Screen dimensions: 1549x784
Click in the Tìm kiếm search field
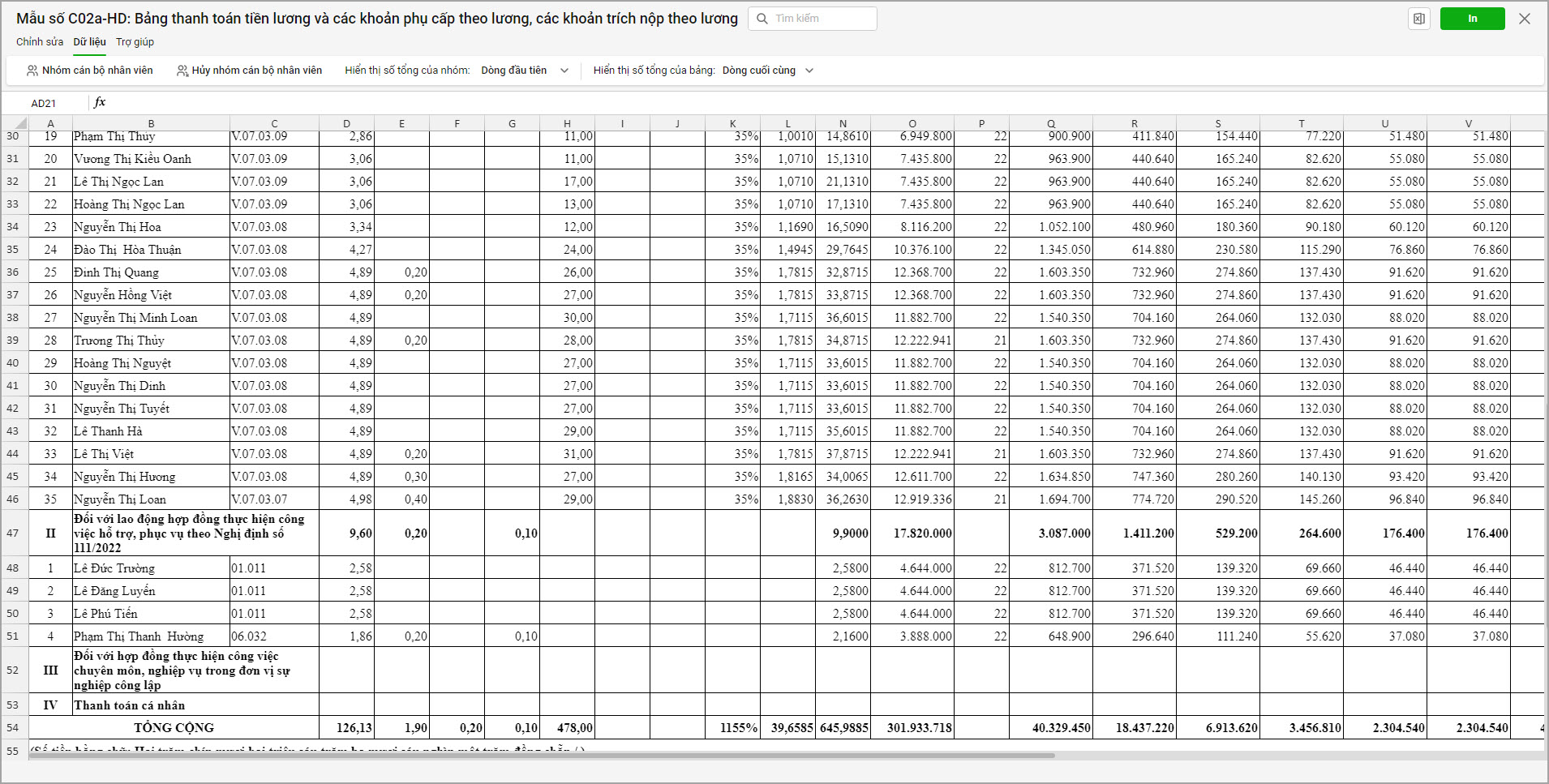[821, 19]
